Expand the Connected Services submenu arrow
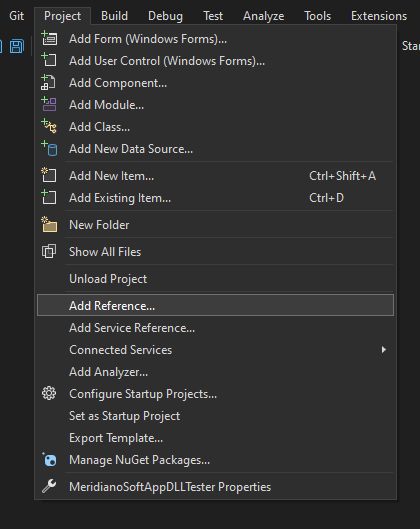 point(384,350)
